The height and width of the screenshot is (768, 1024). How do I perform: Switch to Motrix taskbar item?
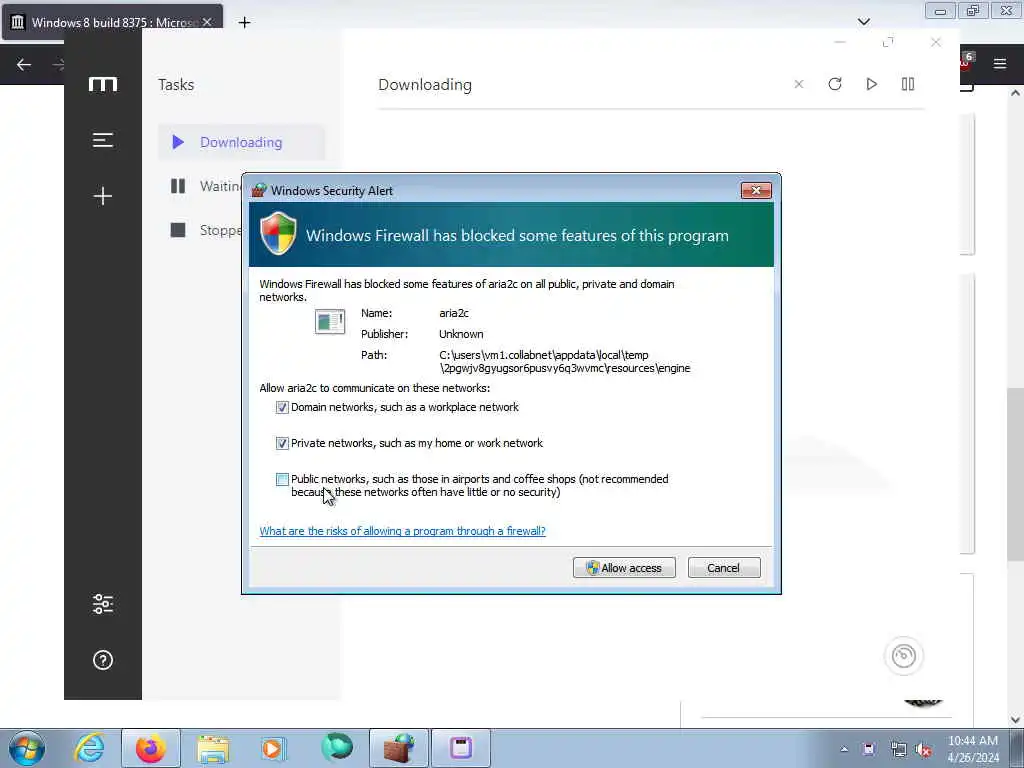point(460,748)
